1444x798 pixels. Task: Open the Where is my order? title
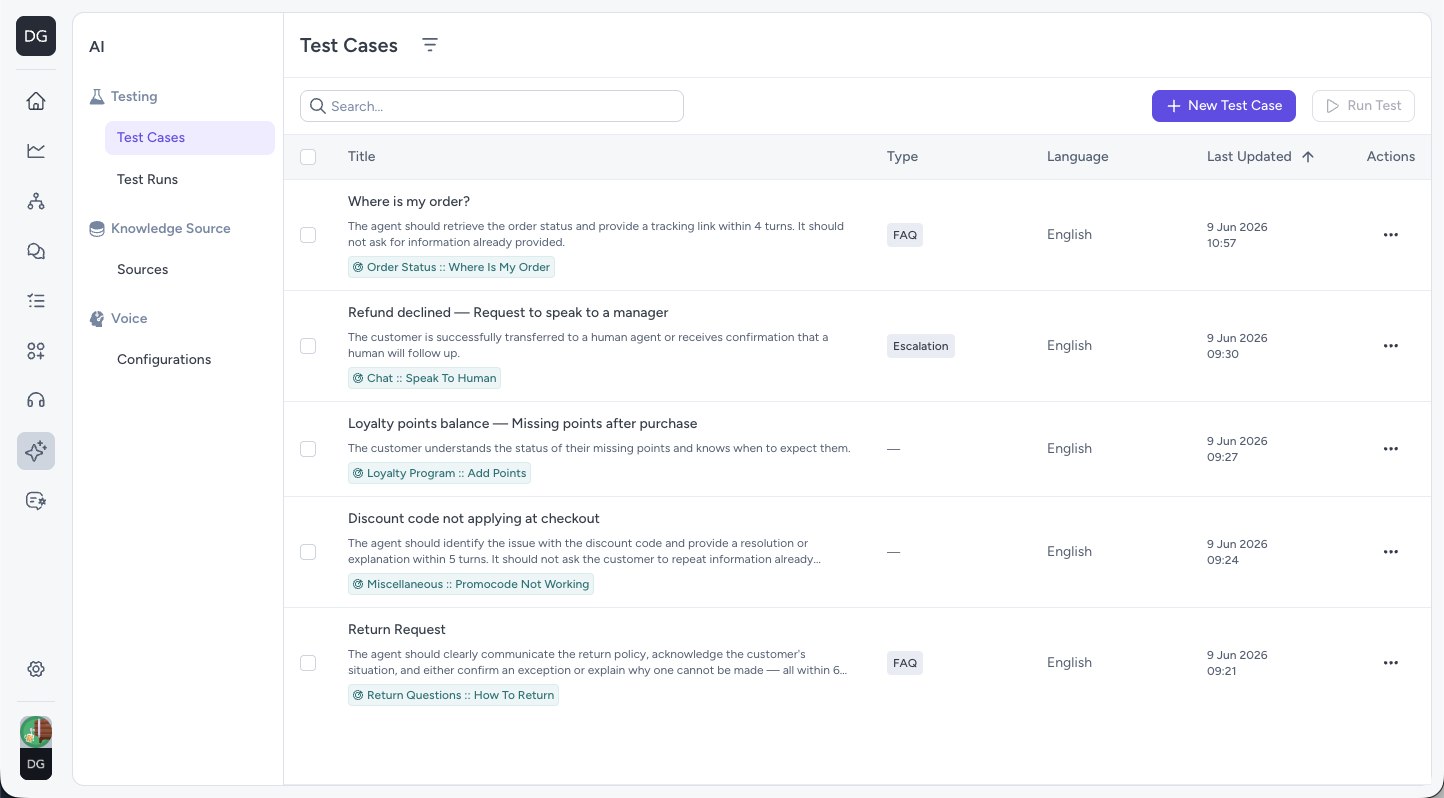409,202
